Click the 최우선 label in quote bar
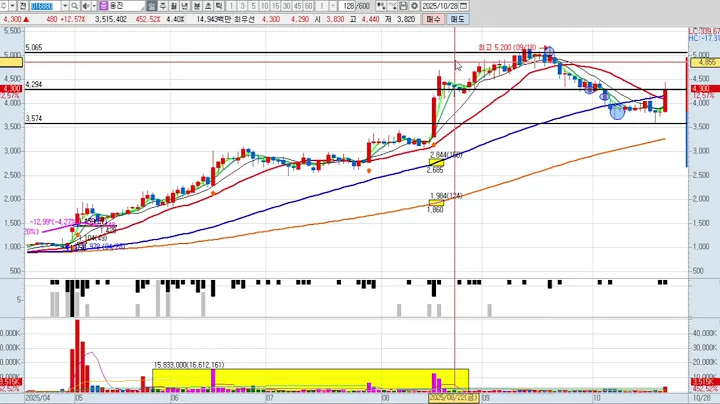This screenshot has height=404, width=720. (245, 19)
